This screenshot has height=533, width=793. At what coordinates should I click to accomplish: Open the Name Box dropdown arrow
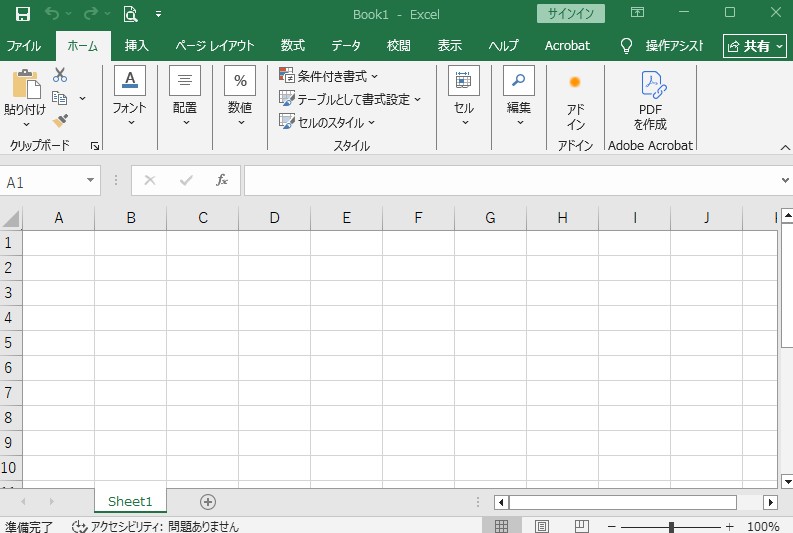pyautogui.click(x=91, y=181)
